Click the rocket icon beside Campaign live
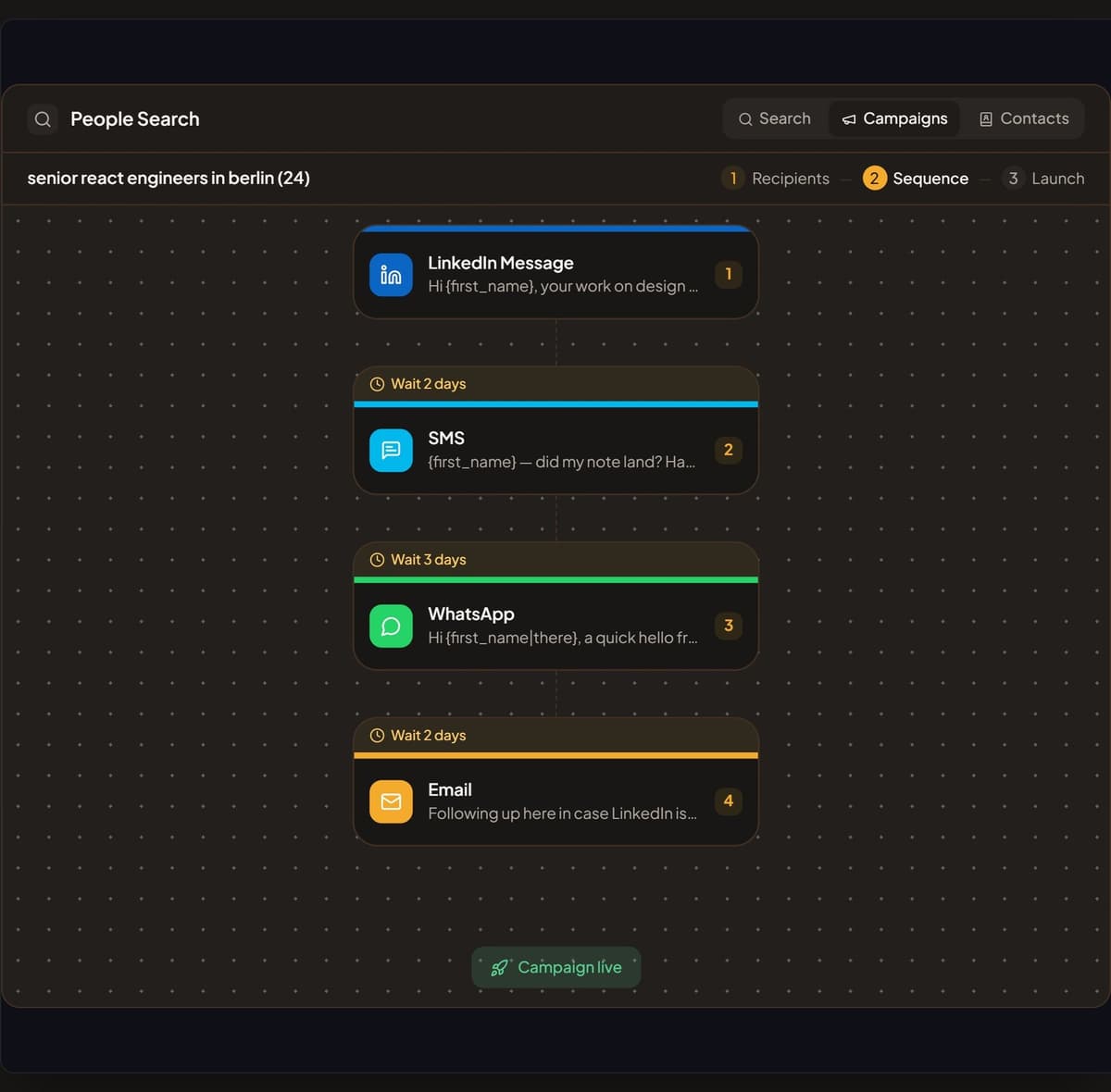Image resolution: width=1111 pixels, height=1092 pixels. click(499, 968)
